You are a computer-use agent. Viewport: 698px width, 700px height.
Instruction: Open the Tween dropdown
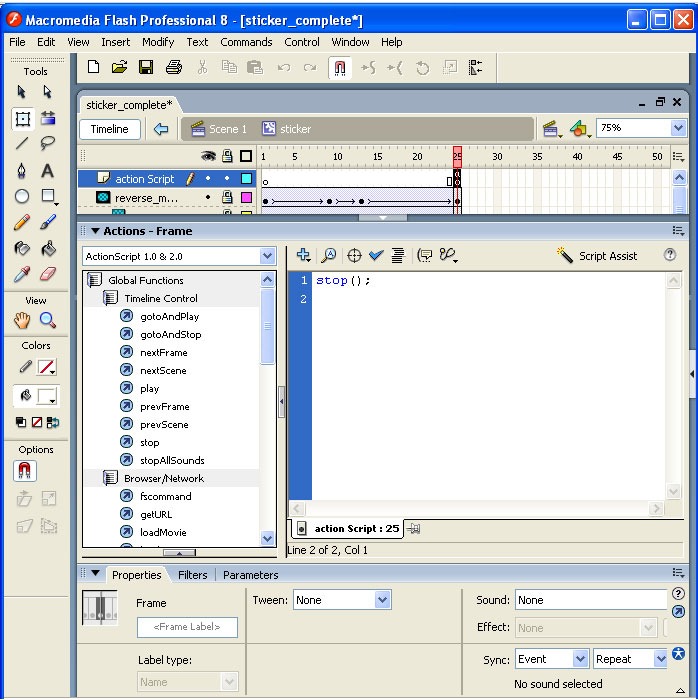[x=382, y=600]
